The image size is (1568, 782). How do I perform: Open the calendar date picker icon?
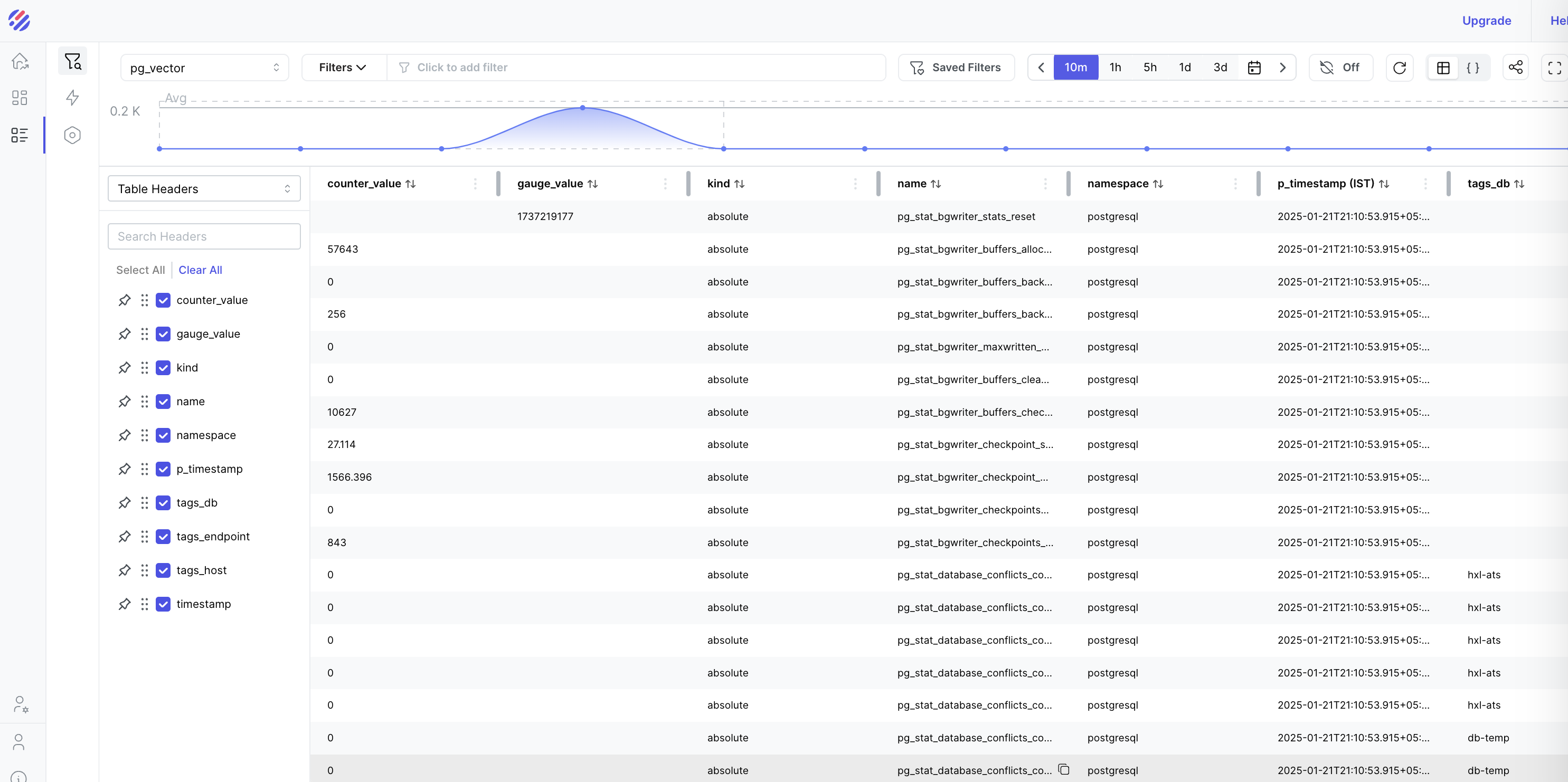coord(1254,68)
